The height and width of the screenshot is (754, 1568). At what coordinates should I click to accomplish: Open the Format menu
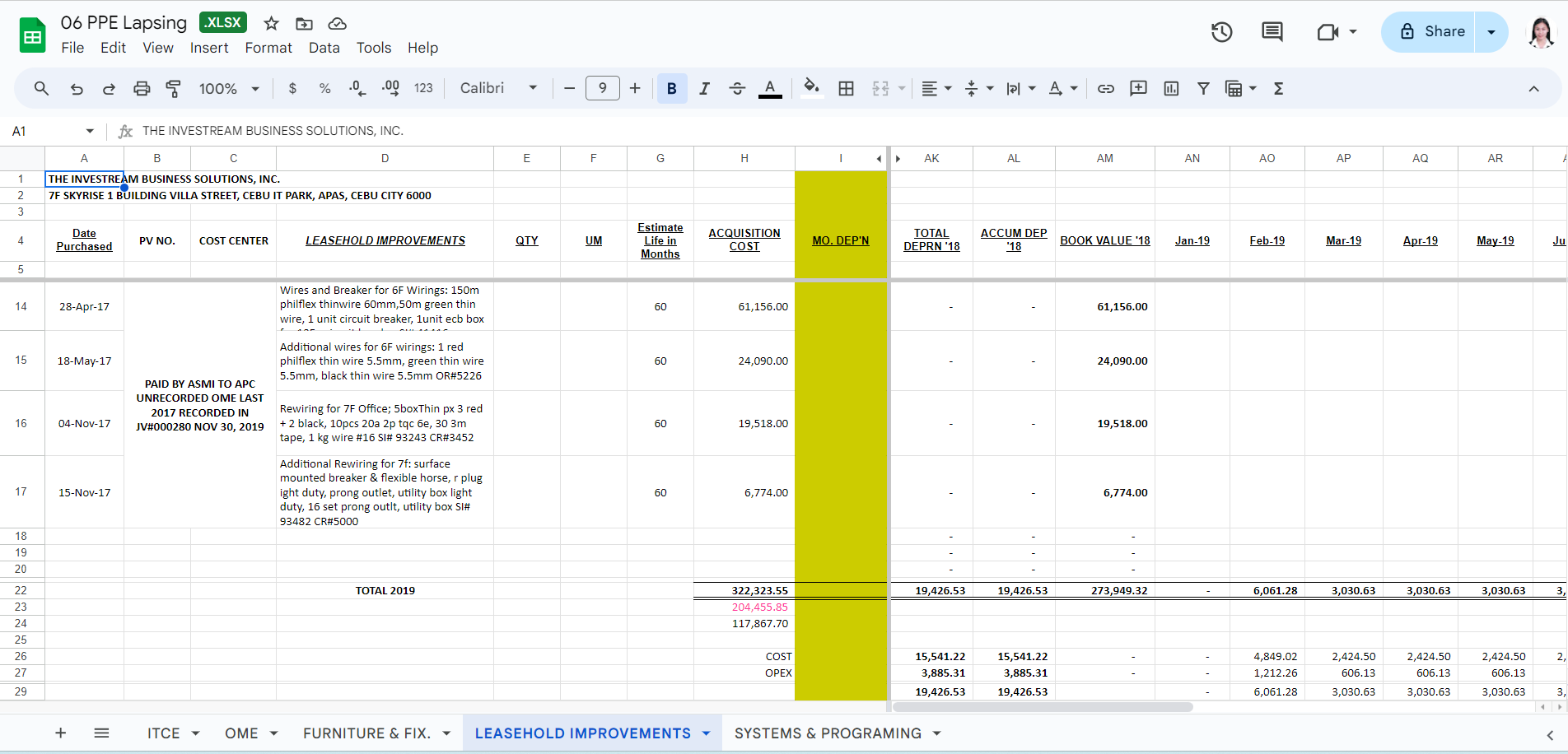(268, 48)
